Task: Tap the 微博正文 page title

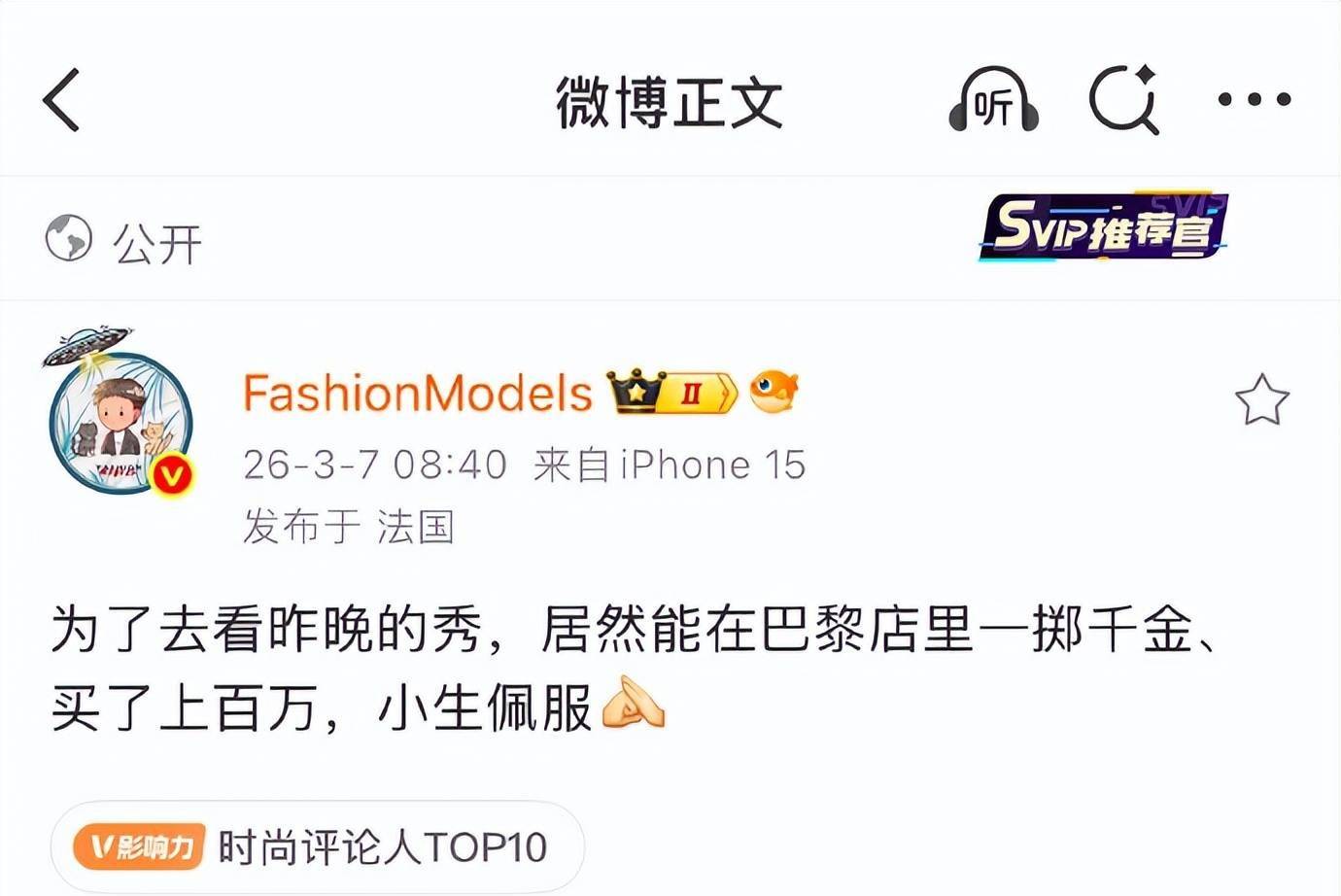Action: pos(670,101)
